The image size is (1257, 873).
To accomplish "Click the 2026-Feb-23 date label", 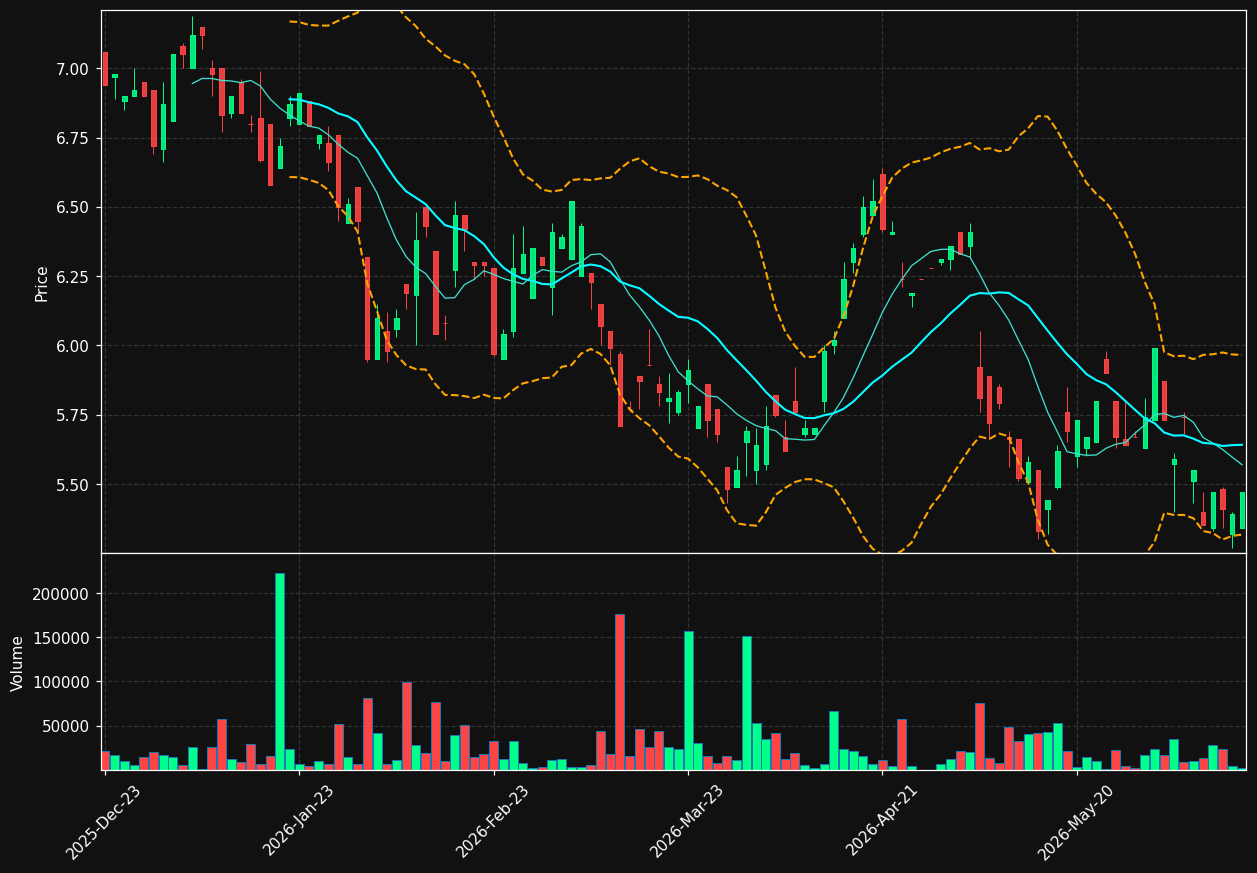I will pyautogui.click(x=493, y=821).
